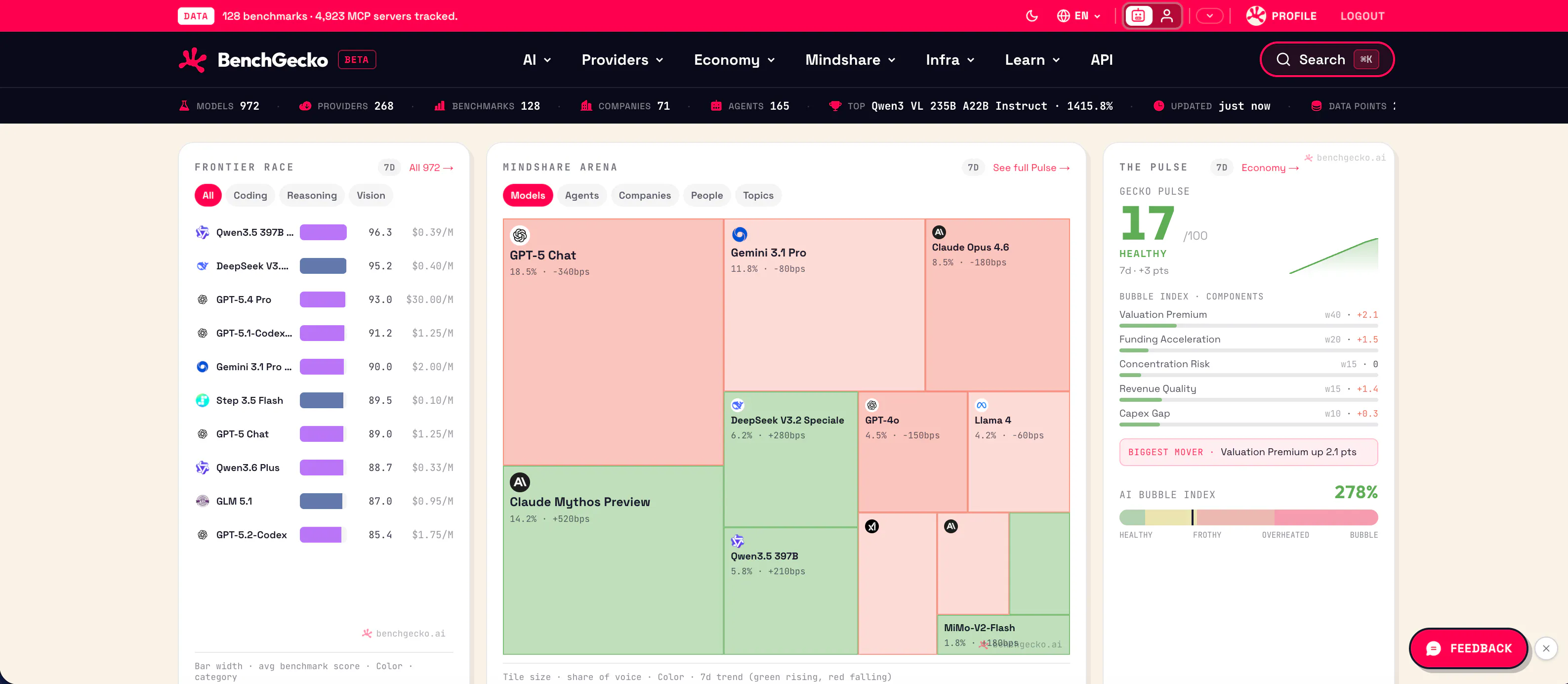The image size is (1568, 684).
Task: Click the GPT-5.4 Pro score bar
Action: click(x=323, y=299)
